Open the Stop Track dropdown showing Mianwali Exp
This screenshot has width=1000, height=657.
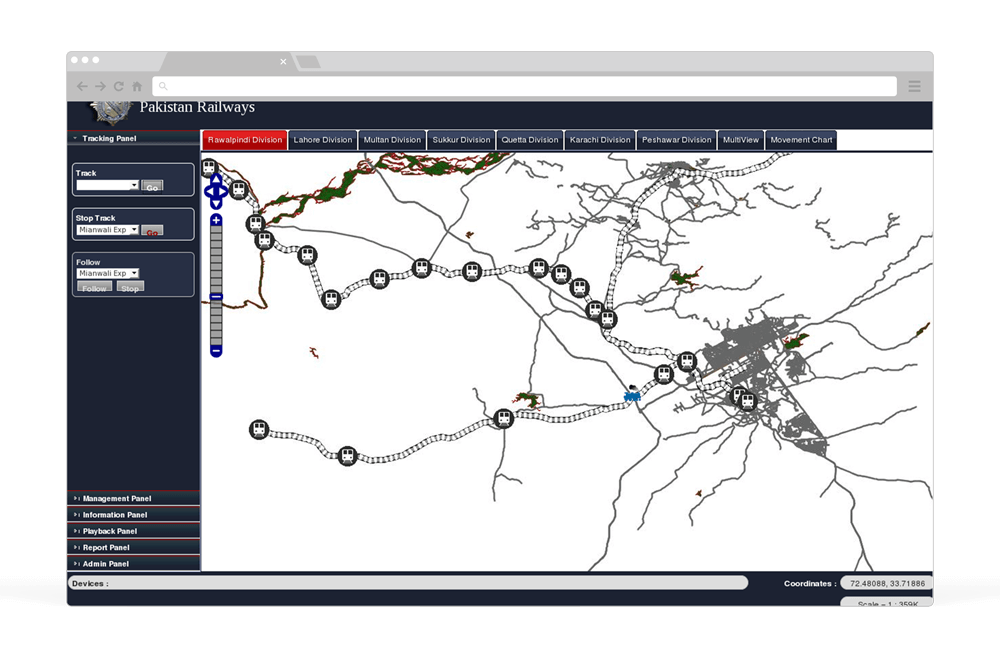[x=108, y=230]
